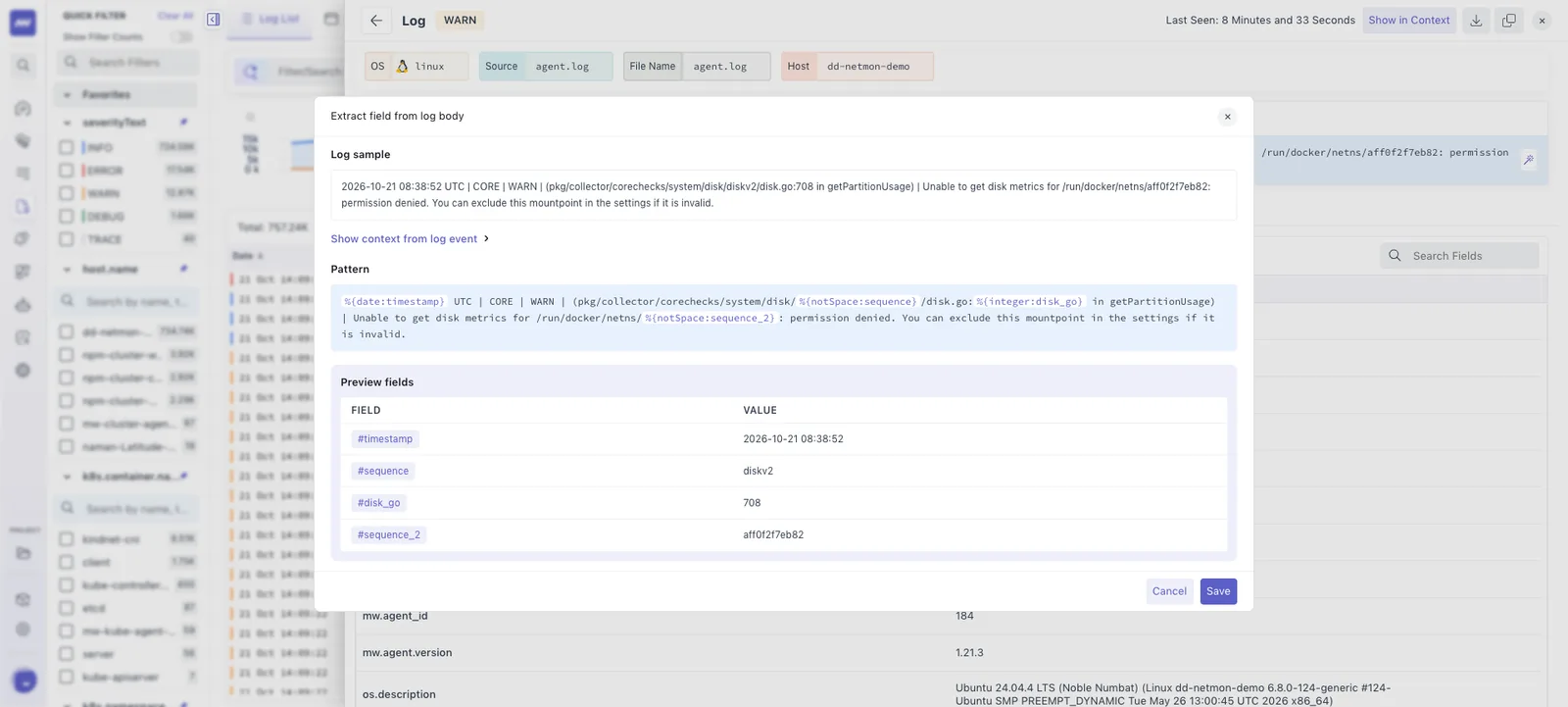1568x707 pixels.
Task: Download the log with the download icon
Action: [x=1476, y=21]
